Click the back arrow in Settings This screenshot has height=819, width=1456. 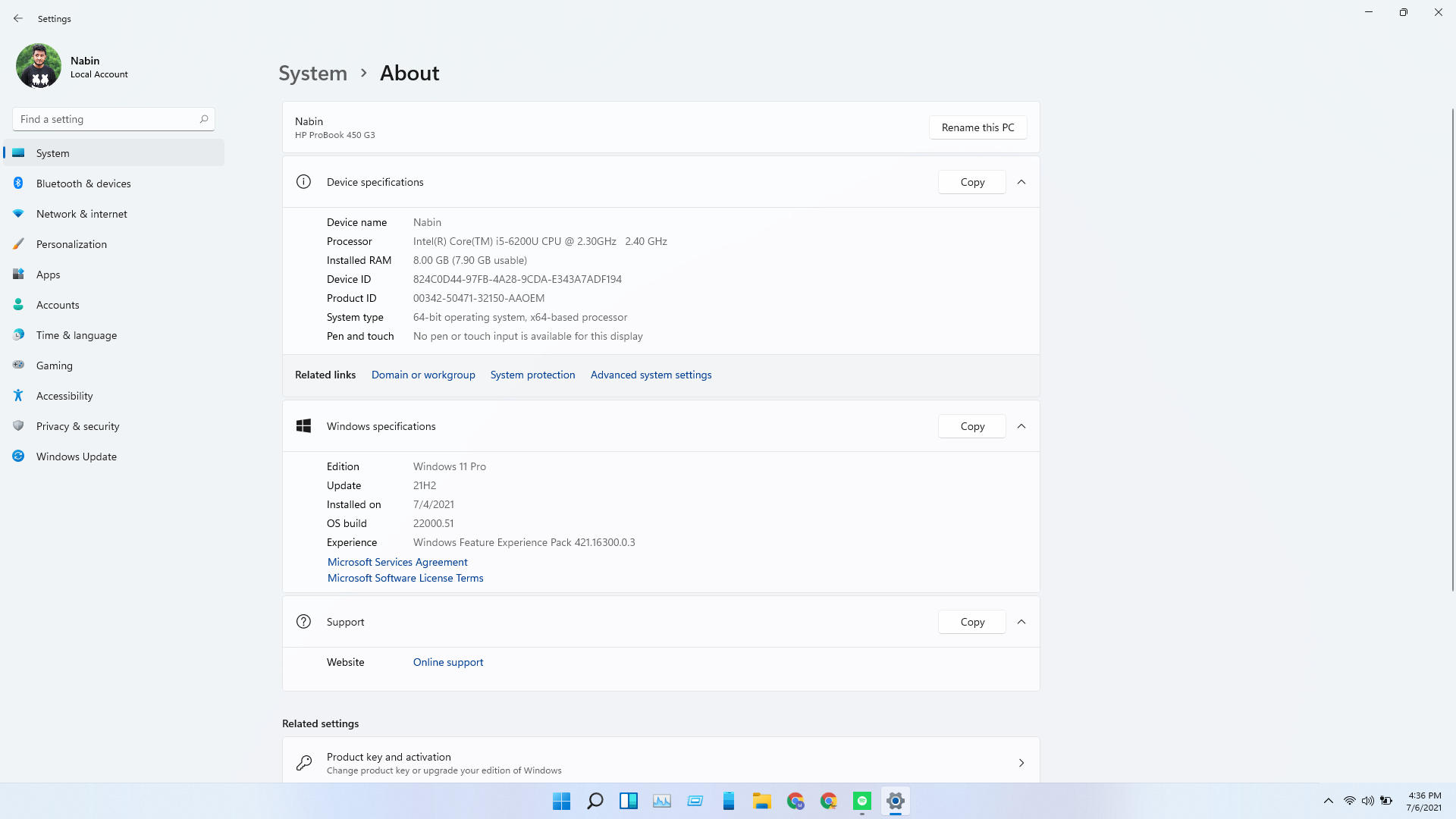(x=18, y=18)
